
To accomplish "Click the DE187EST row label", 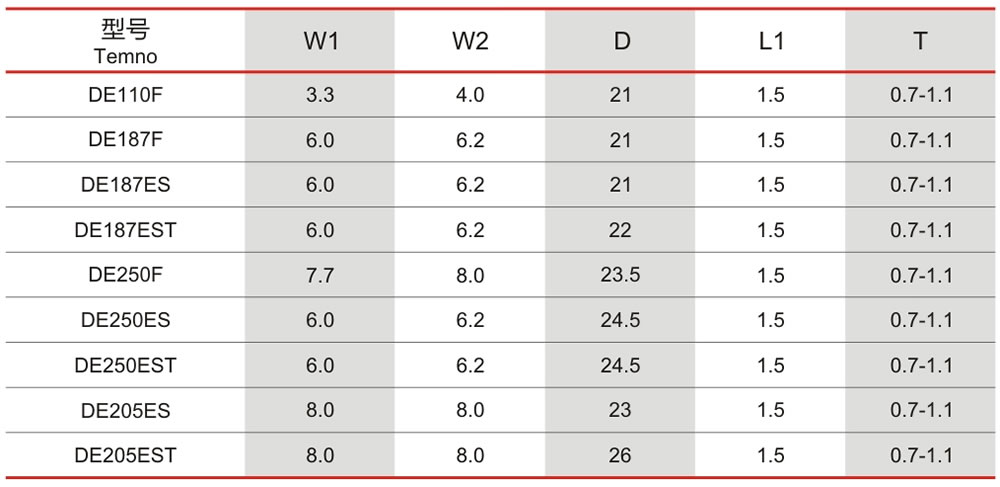I will click(125, 230).
